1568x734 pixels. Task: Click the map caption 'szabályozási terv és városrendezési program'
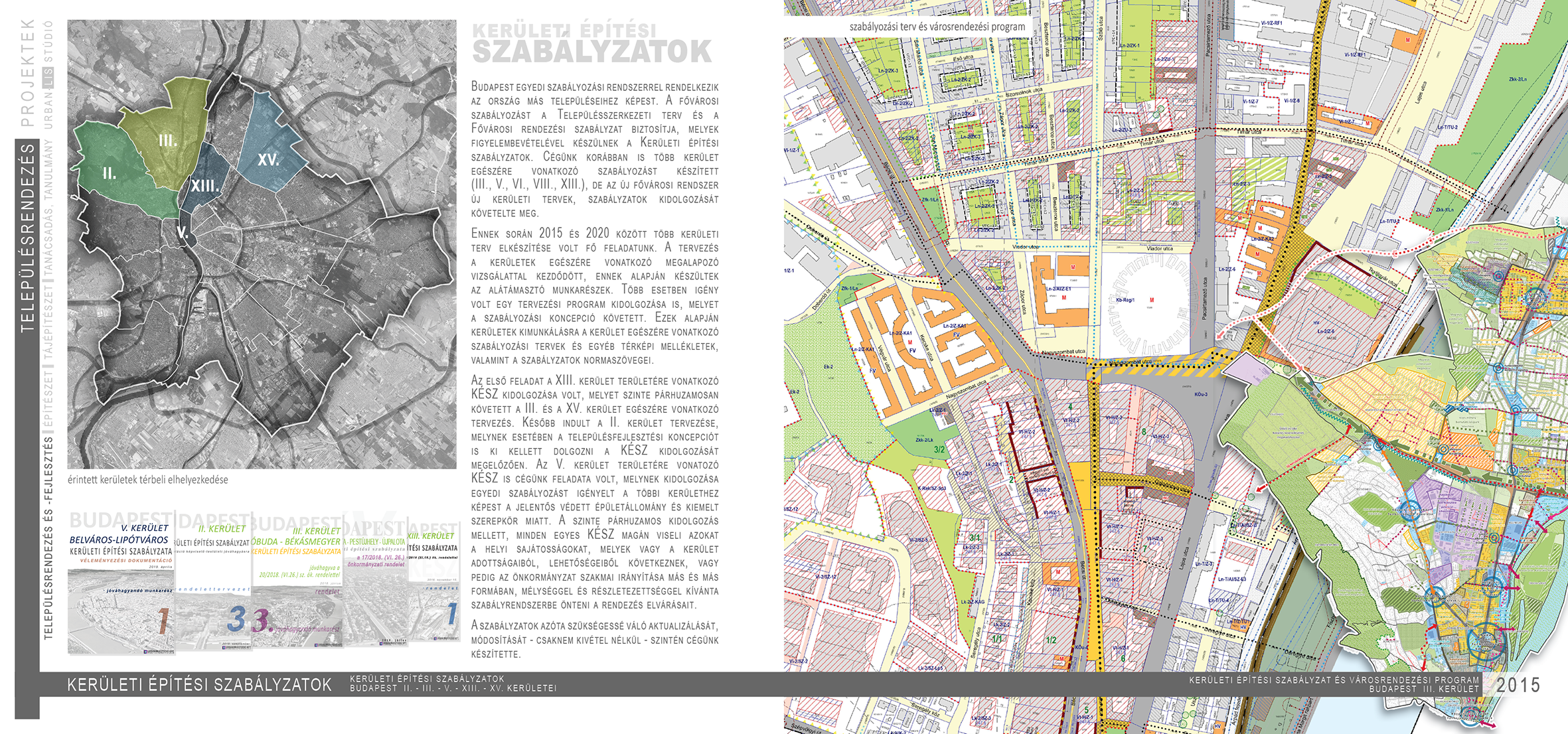(x=937, y=27)
